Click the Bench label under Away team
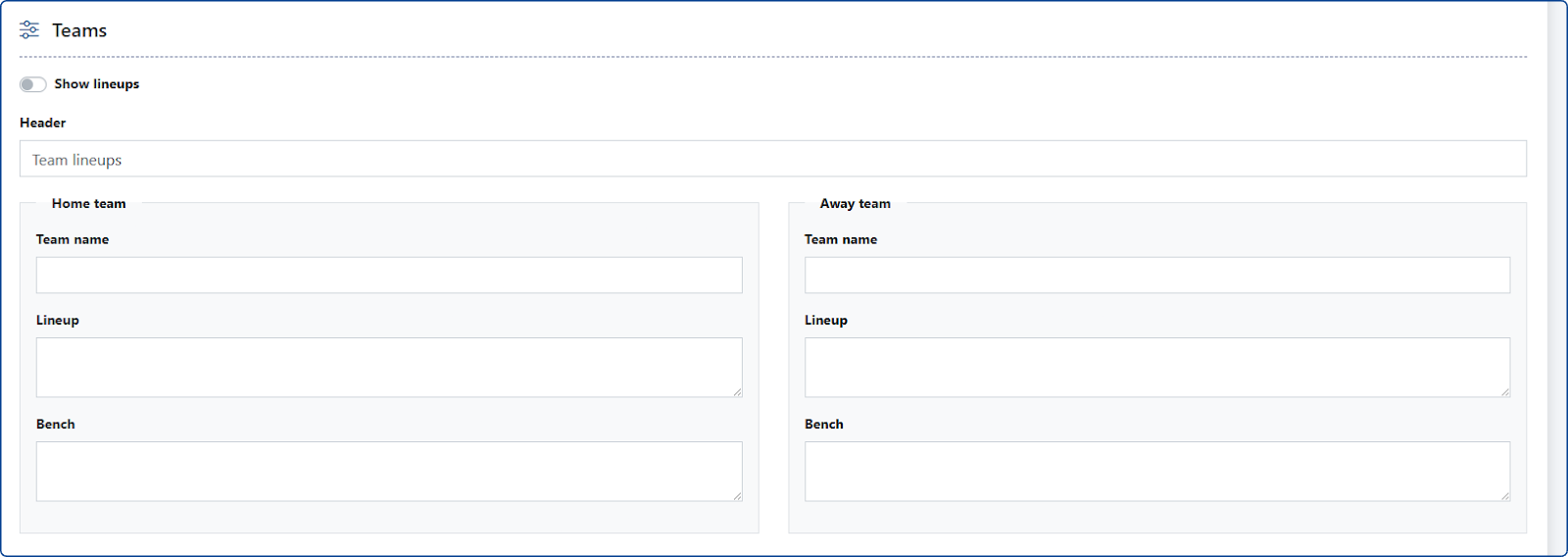This screenshot has width=1568, height=557. [823, 425]
